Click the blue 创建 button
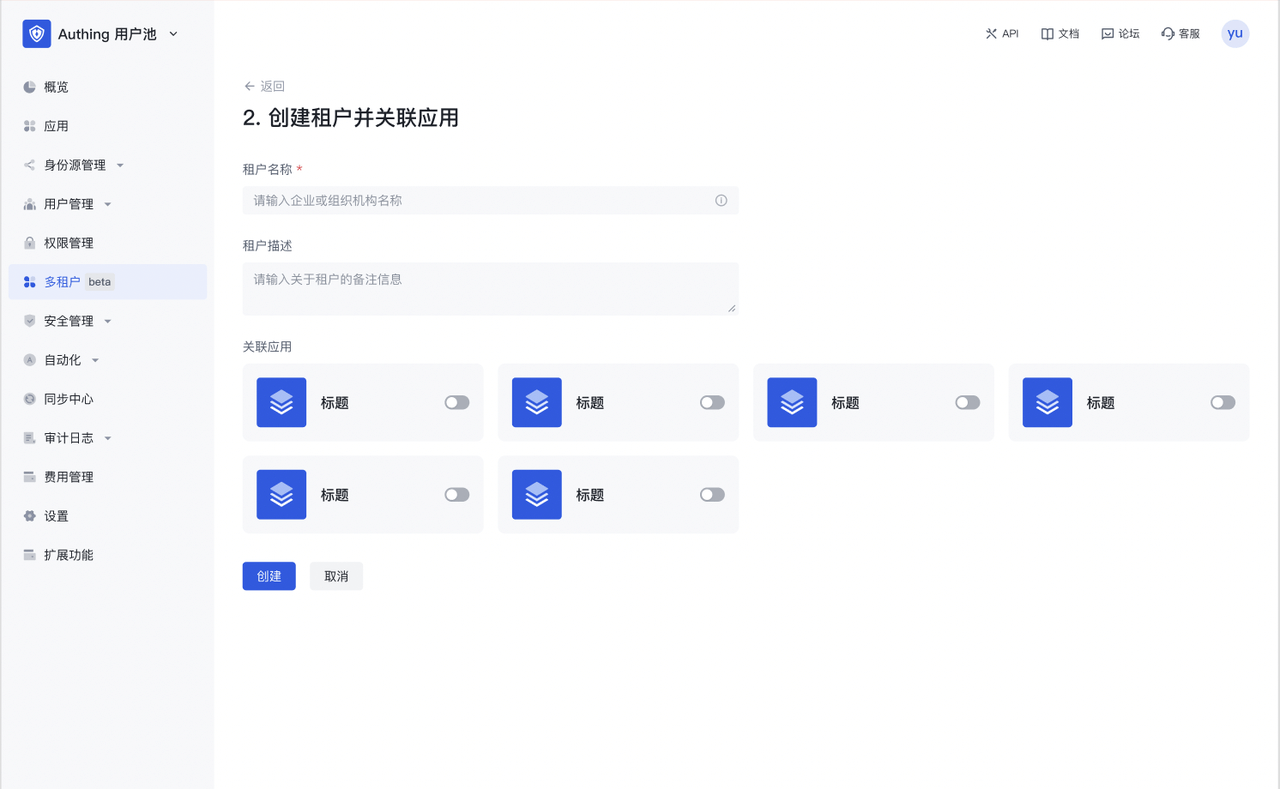 click(x=269, y=576)
